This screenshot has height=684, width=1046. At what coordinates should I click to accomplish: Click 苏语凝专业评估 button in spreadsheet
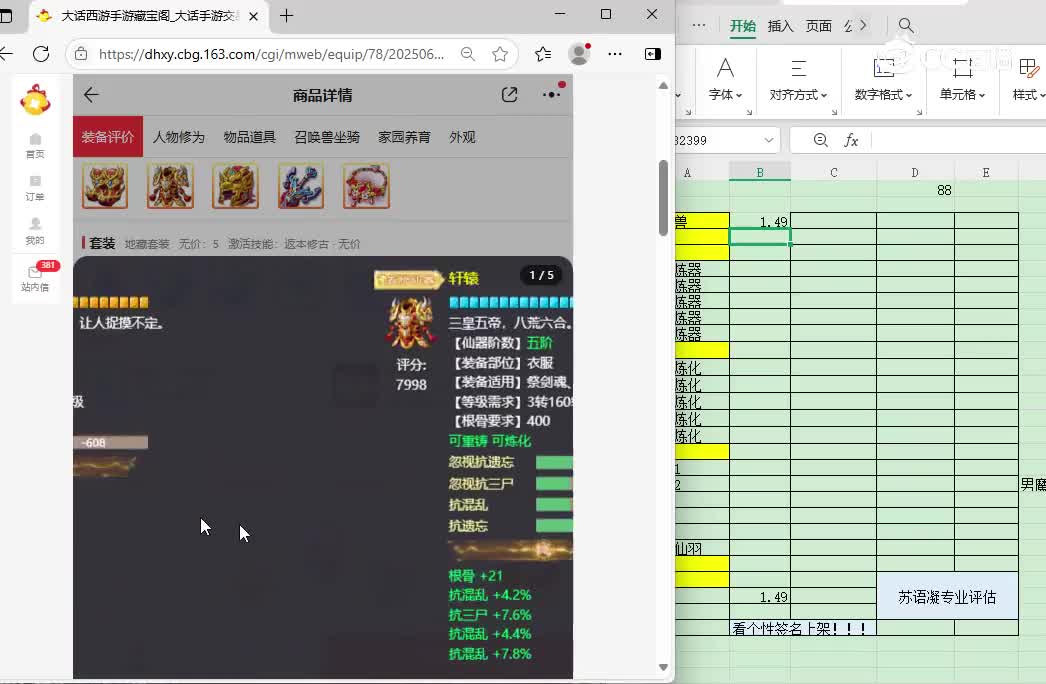coord(947,597)
